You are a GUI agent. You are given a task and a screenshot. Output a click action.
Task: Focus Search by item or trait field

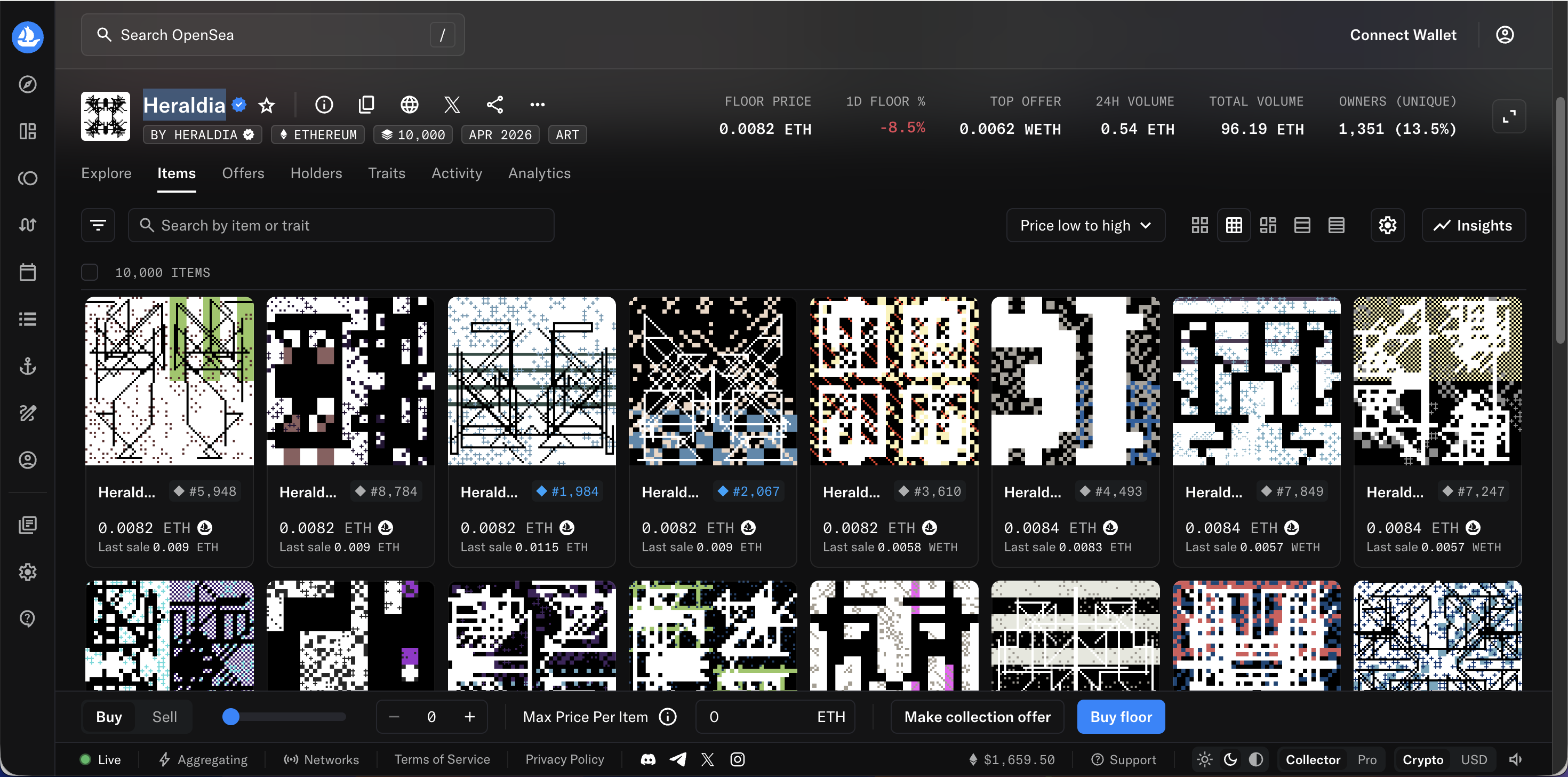(x=341, y=225)
